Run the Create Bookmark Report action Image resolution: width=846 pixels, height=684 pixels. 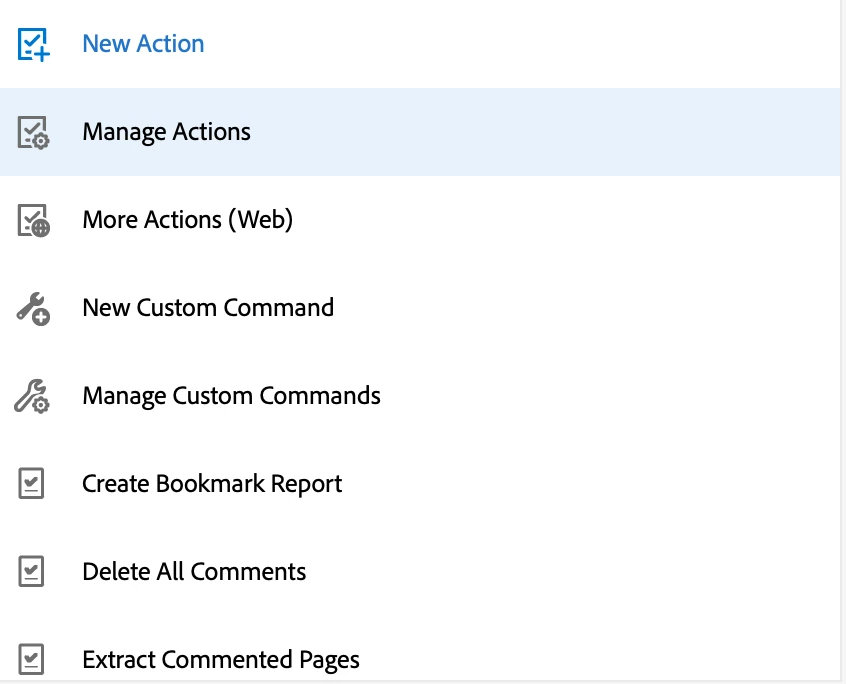tap(212, 484)
